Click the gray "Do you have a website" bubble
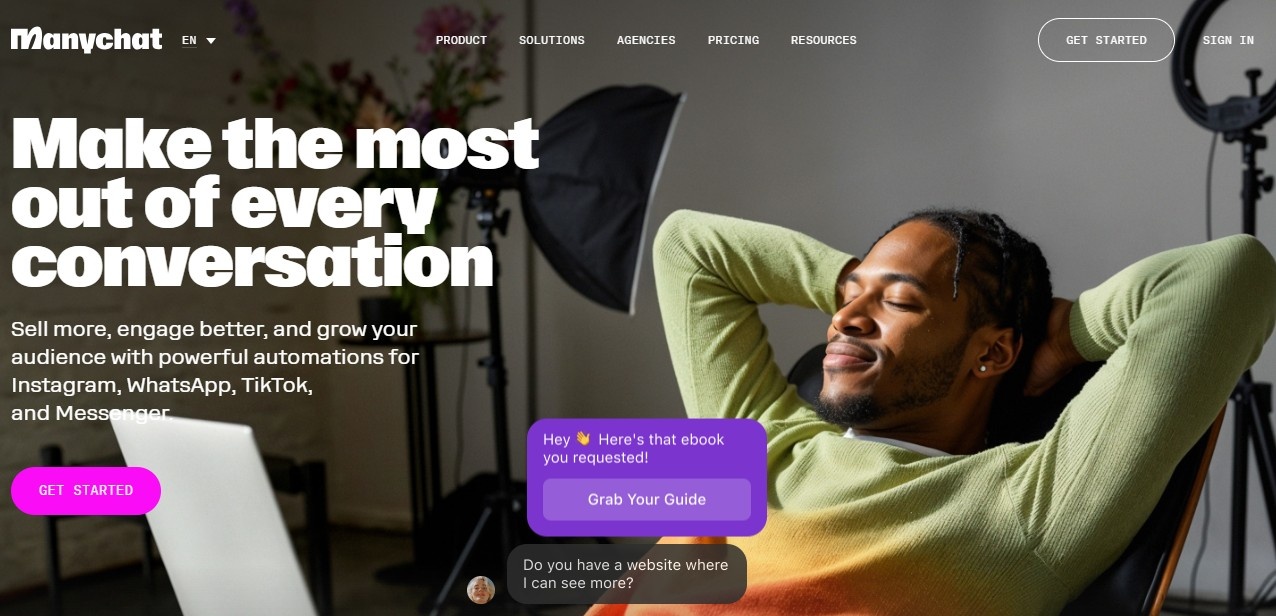This screenshot has height=616, width=1276. tap(627, 574)
